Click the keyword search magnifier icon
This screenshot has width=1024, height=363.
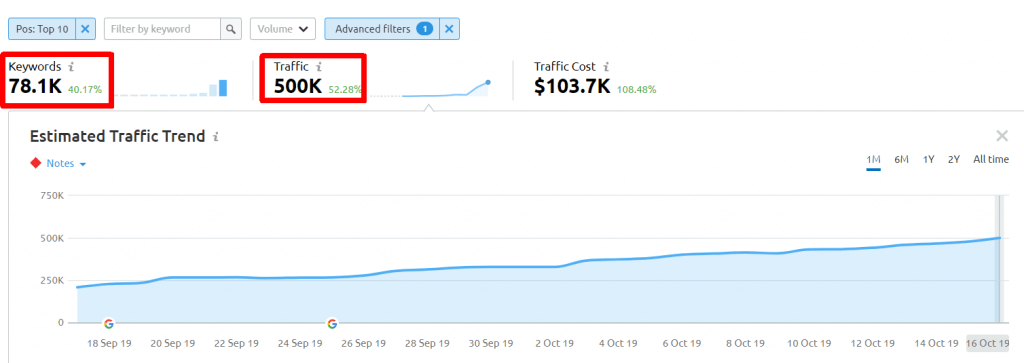(231, 29)
